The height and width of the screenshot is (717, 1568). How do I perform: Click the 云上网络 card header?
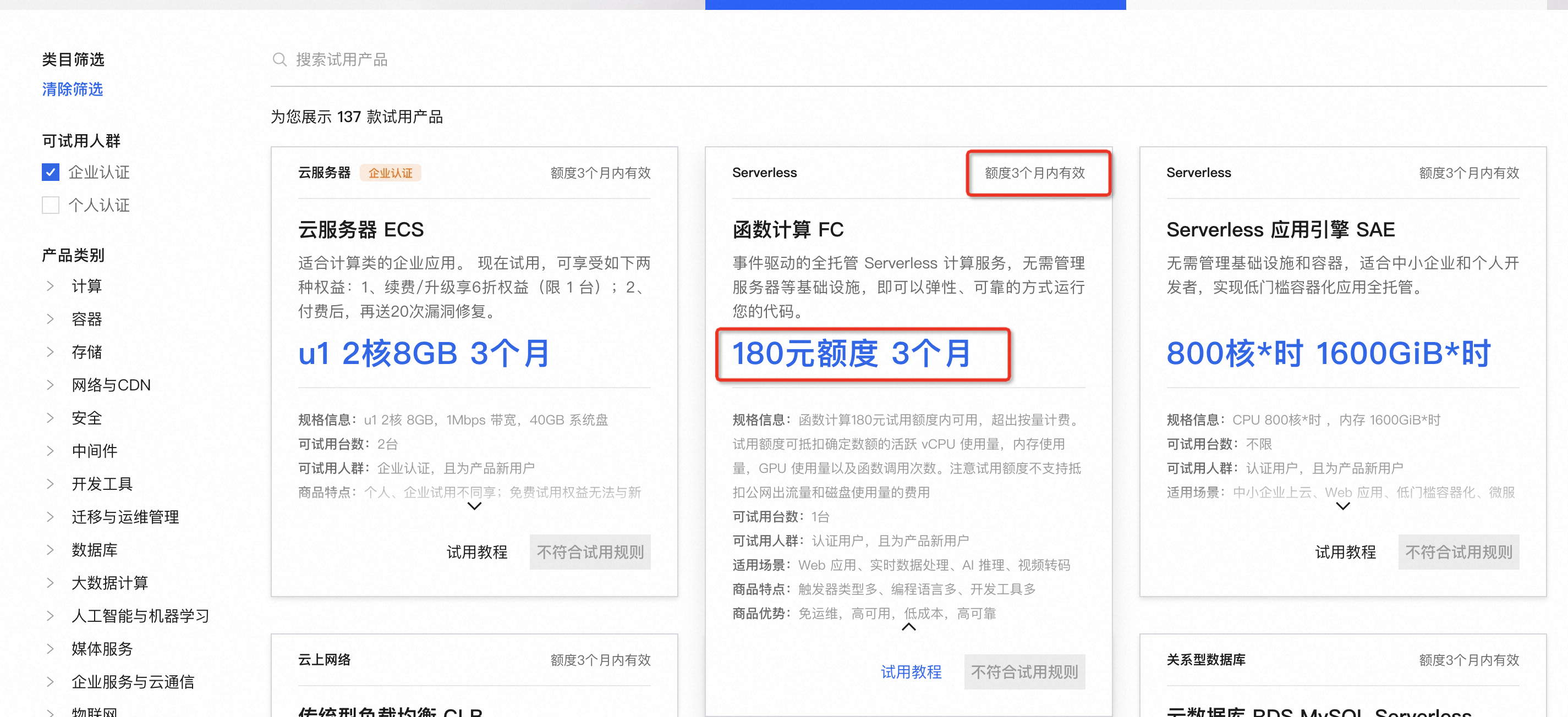(325, 660)
